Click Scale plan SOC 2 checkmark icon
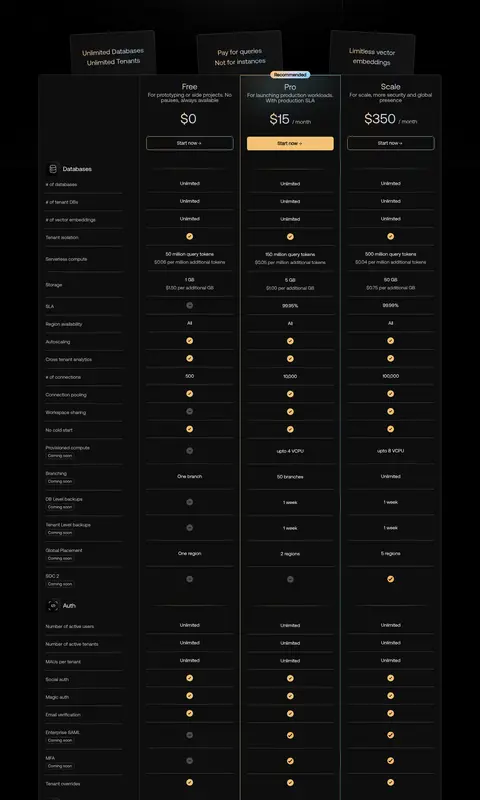The width and height of the screenshot is (480, 800). (390, 579)
